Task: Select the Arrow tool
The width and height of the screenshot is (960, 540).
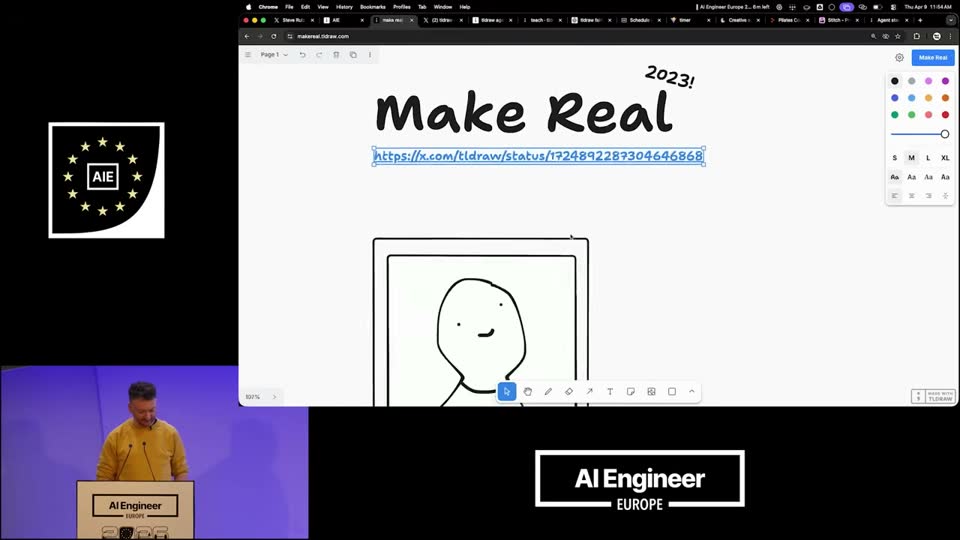Action: pyautogui.click(x=590, y=392)
